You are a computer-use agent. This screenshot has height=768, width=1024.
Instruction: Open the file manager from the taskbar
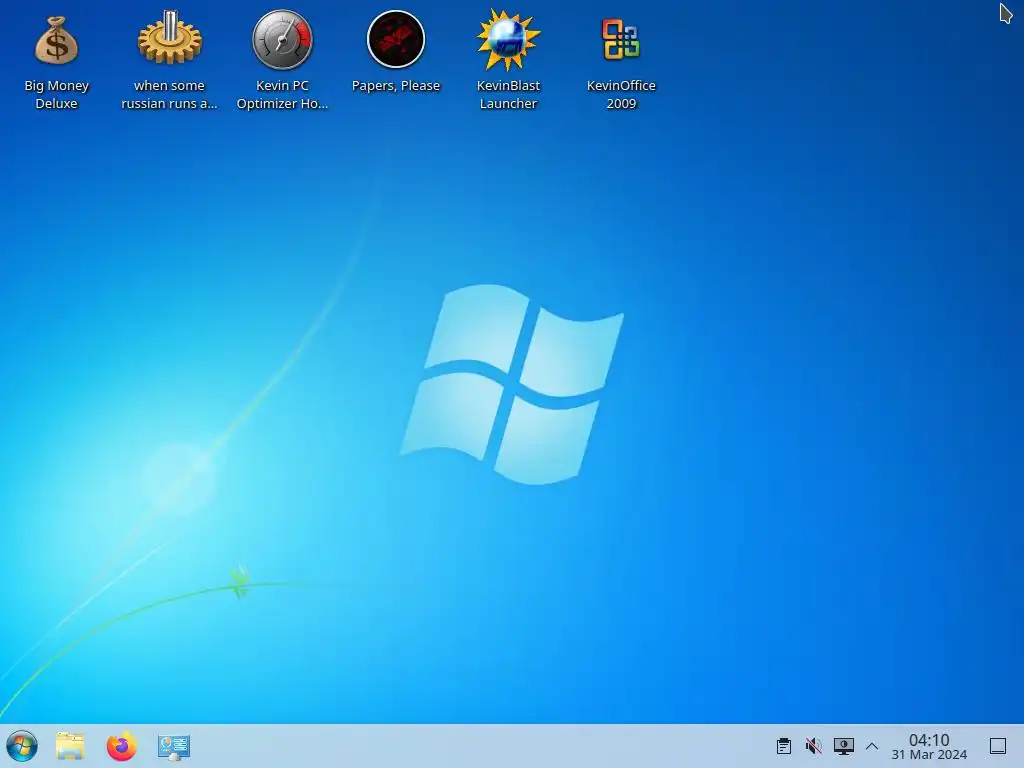tap(70, 746)
